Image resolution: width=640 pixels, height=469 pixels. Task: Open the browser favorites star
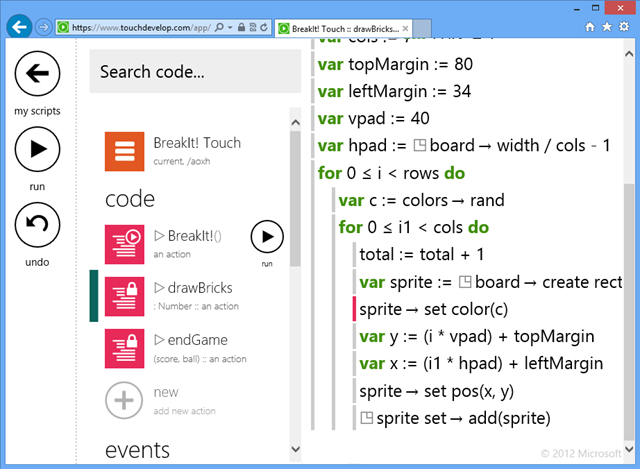click(607, 27)
